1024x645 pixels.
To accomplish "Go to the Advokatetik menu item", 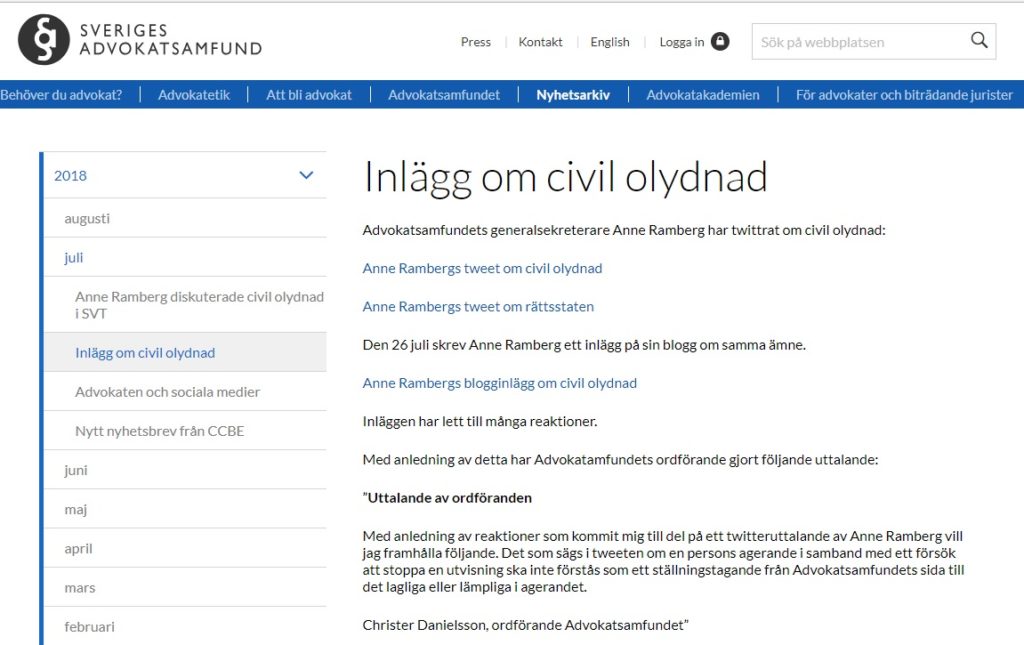I will 194,95.
